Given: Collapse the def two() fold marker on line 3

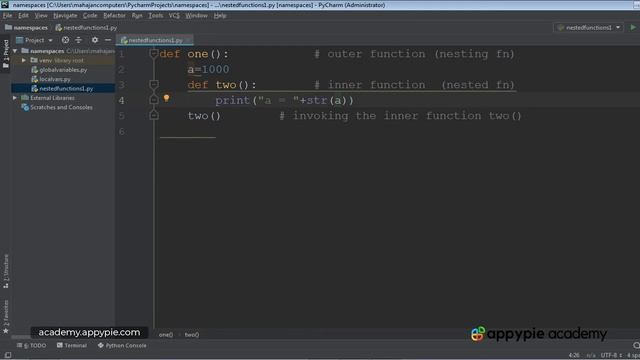Looking at the screenshot, I should [x=154, y=84].
